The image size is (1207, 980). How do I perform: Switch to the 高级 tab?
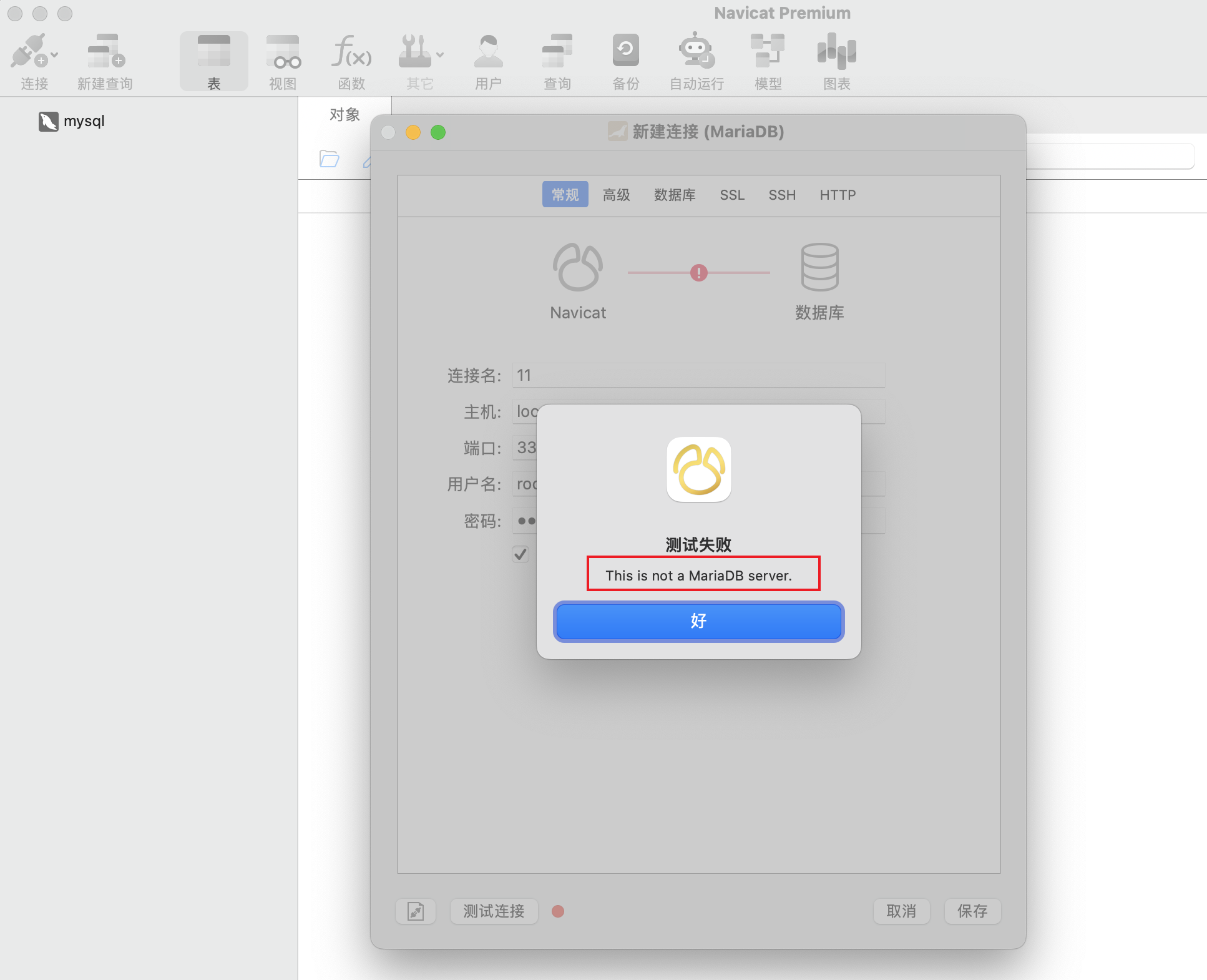(x=617, y=195)
